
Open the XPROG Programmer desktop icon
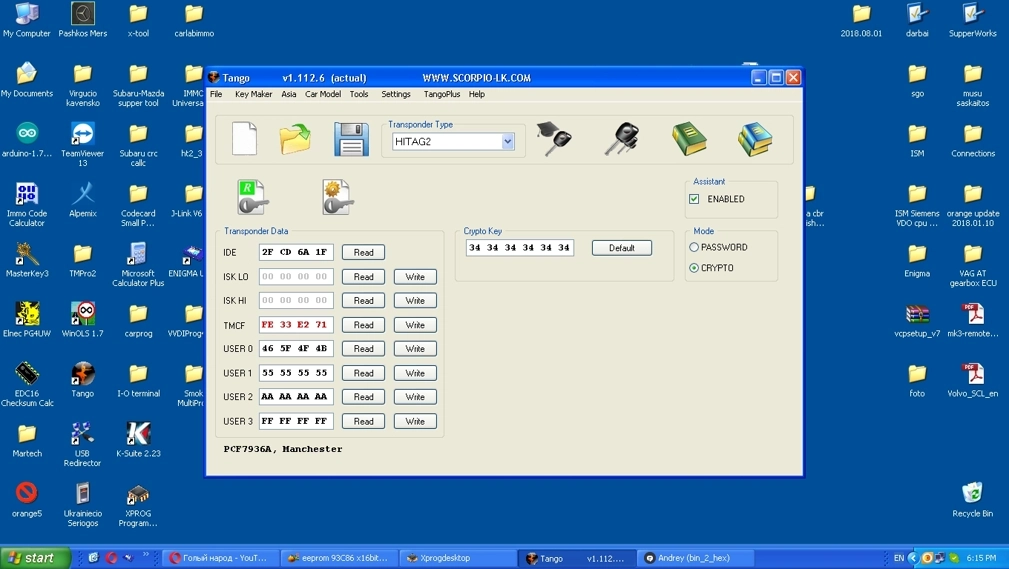point(138,505)
